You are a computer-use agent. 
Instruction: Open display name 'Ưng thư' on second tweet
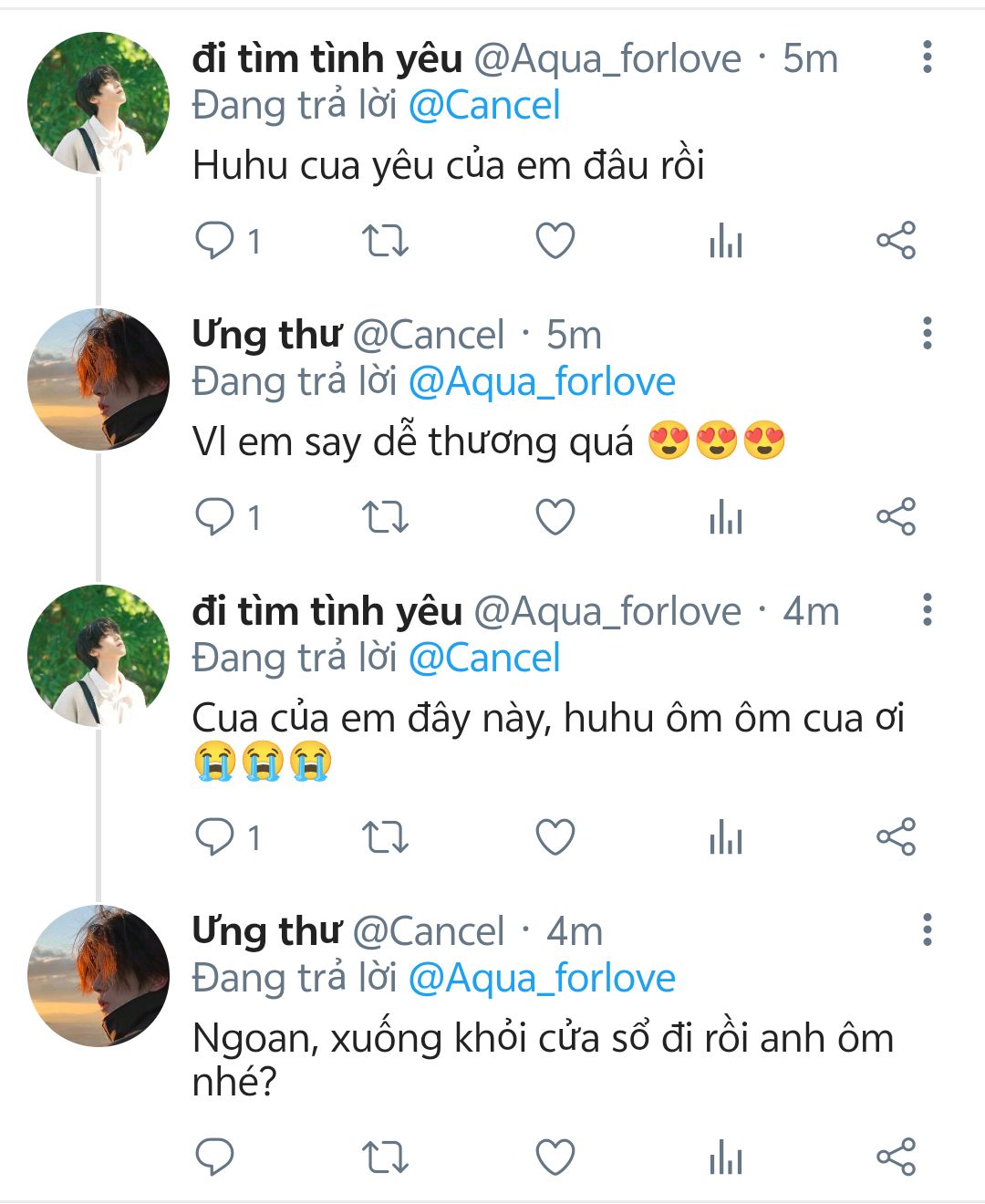tap(266, 335)
